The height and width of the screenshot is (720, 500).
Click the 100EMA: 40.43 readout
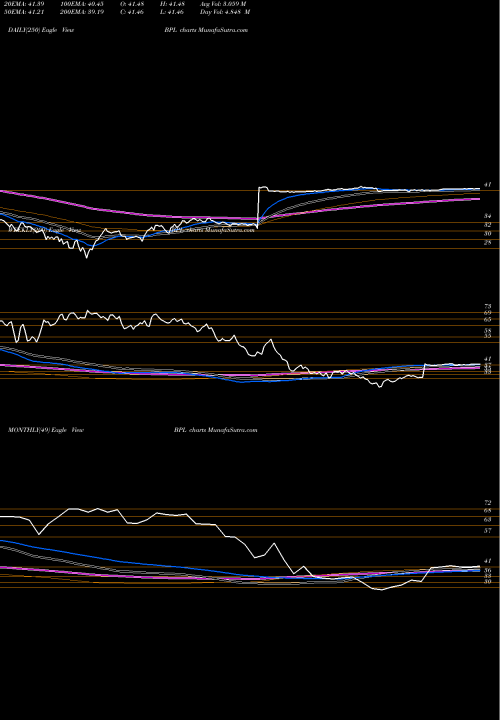(82, 4)
